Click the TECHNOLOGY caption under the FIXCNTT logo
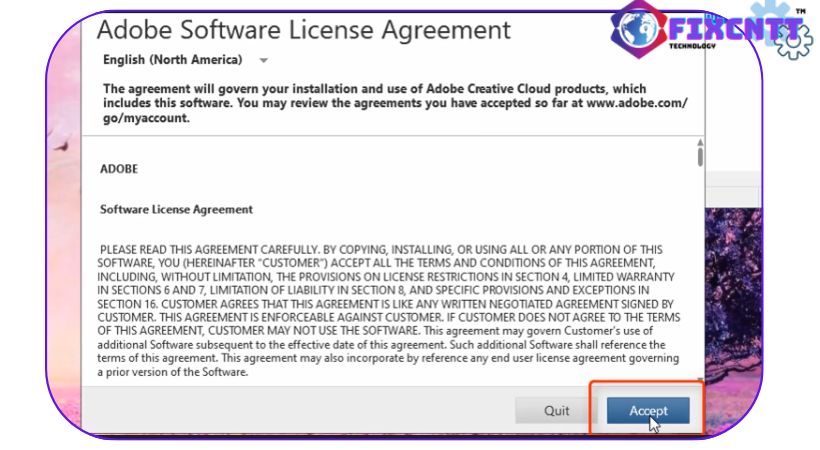The image size is (820, 450). 693,46
